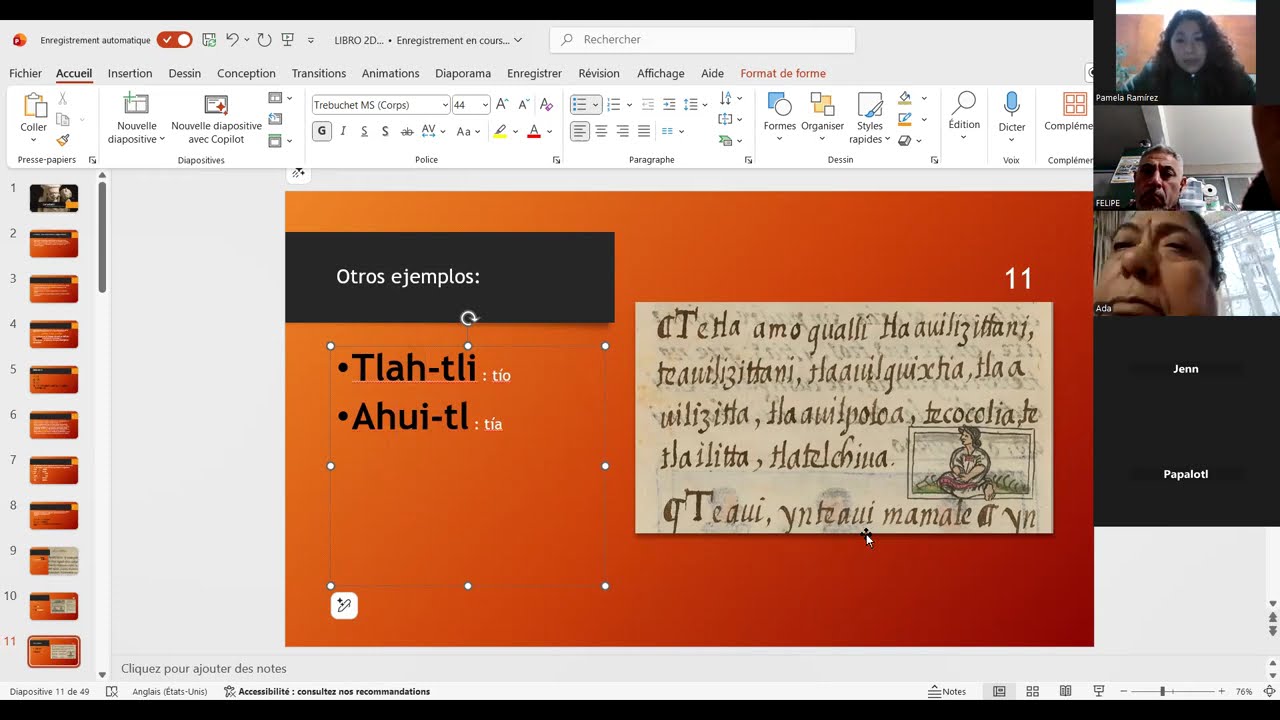Screen dimensions: 1280x720
Task: Turn off Enregistrement automatique switch
Action: click(x=175, y=40)
